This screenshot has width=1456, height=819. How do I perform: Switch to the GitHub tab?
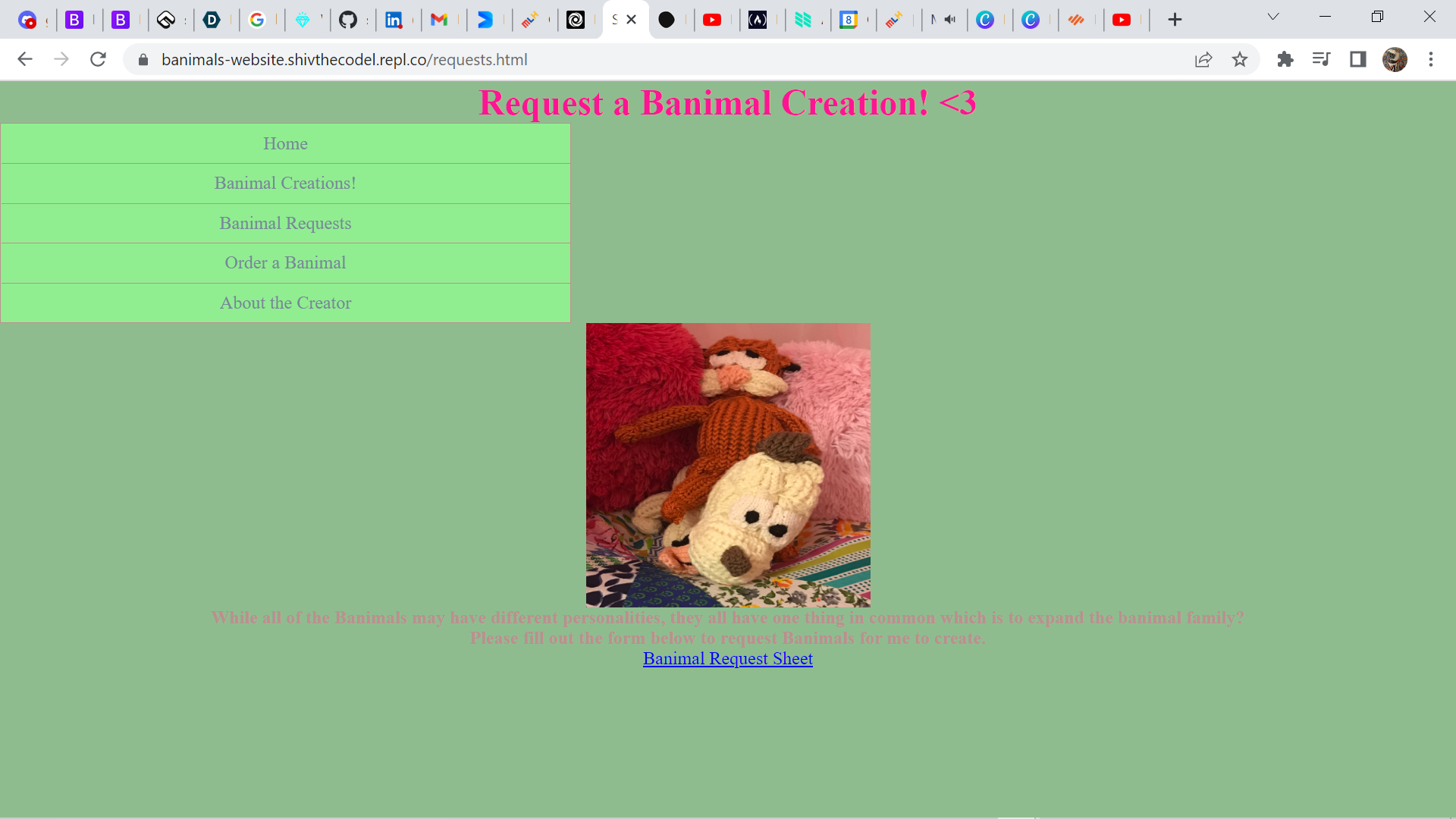coord(348,20)
